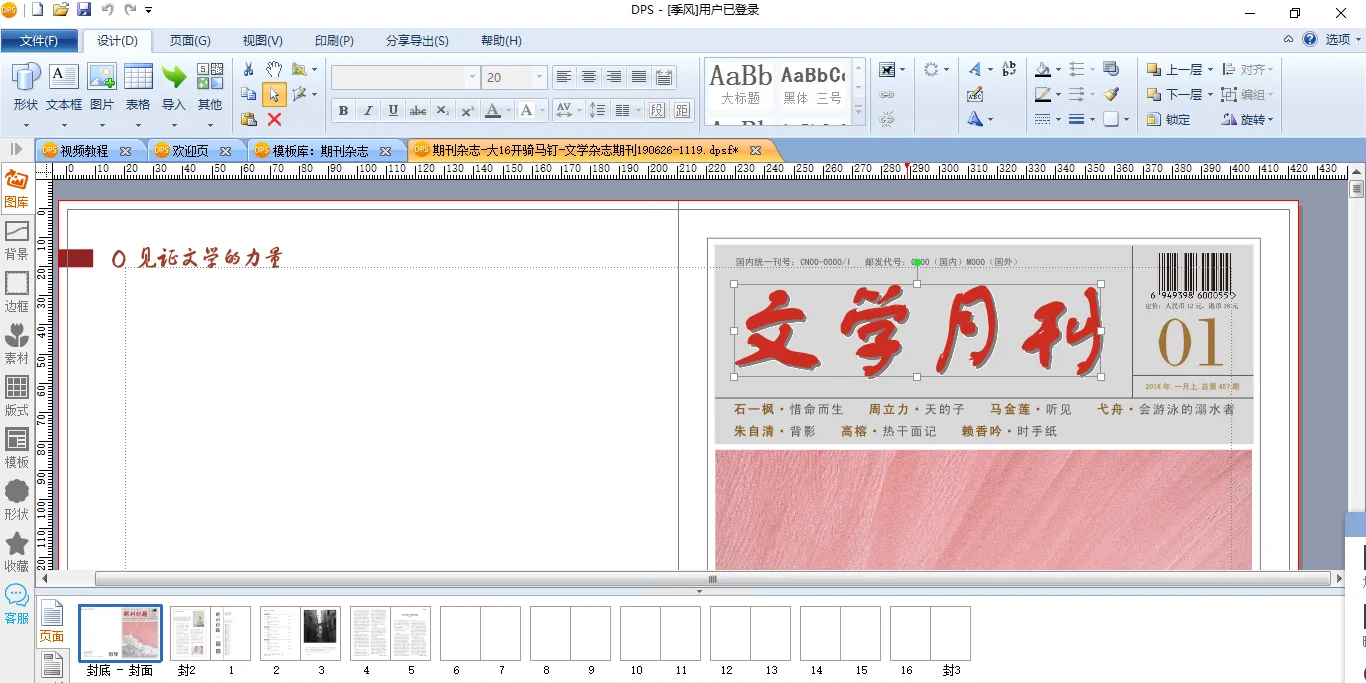
Task: Activate the hand pan tool
Action: point(274,69)
